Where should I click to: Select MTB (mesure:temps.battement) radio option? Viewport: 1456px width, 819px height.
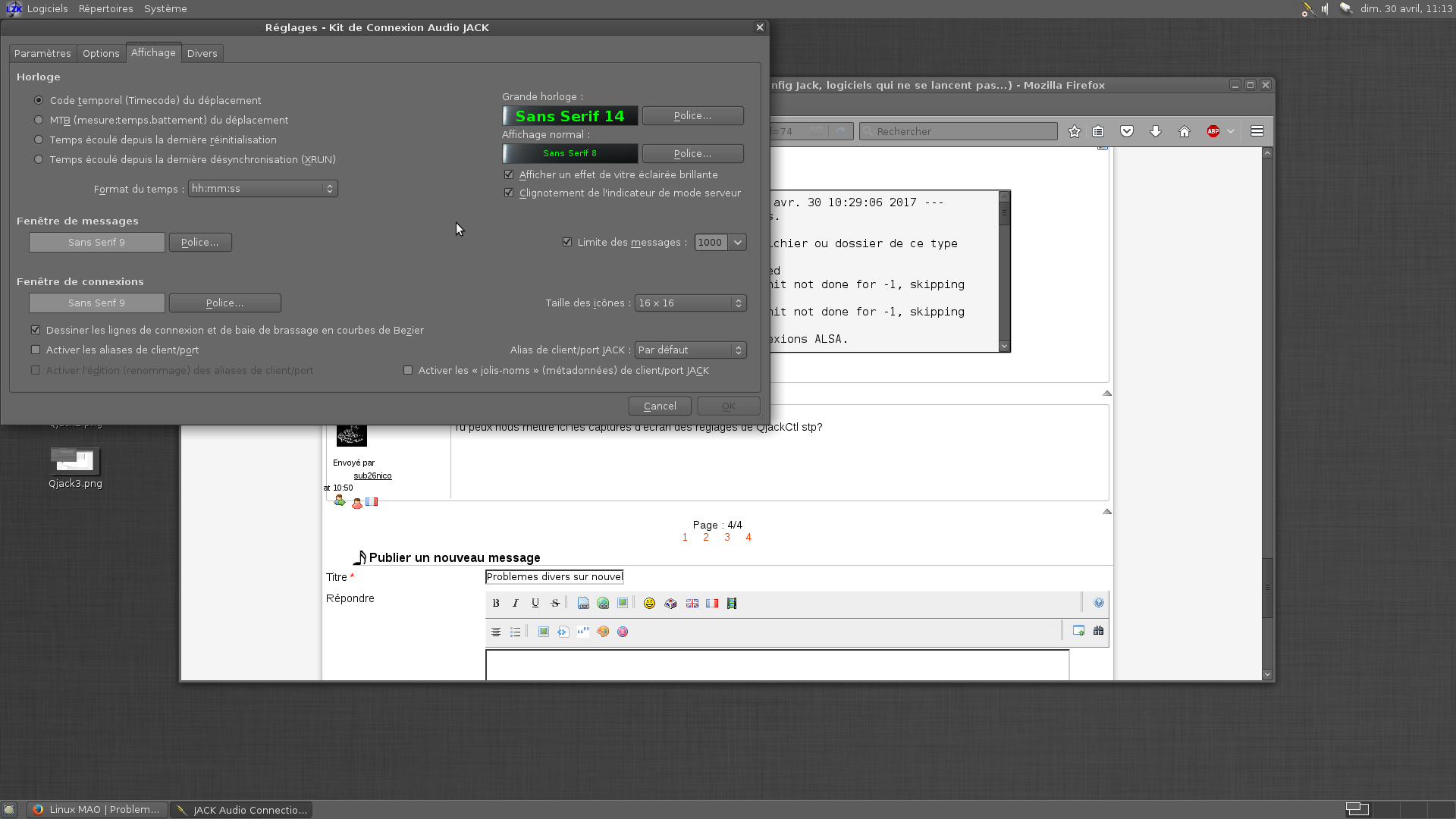[39, 121]
